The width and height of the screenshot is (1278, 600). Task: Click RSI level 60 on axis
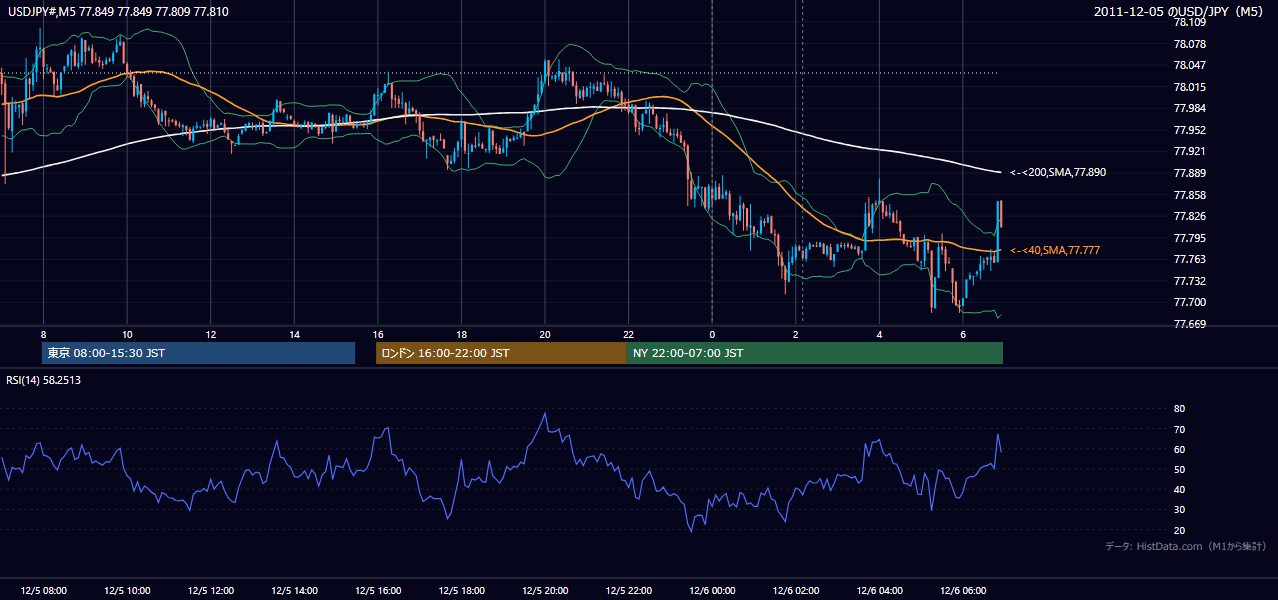click(x=1180, y=449)
